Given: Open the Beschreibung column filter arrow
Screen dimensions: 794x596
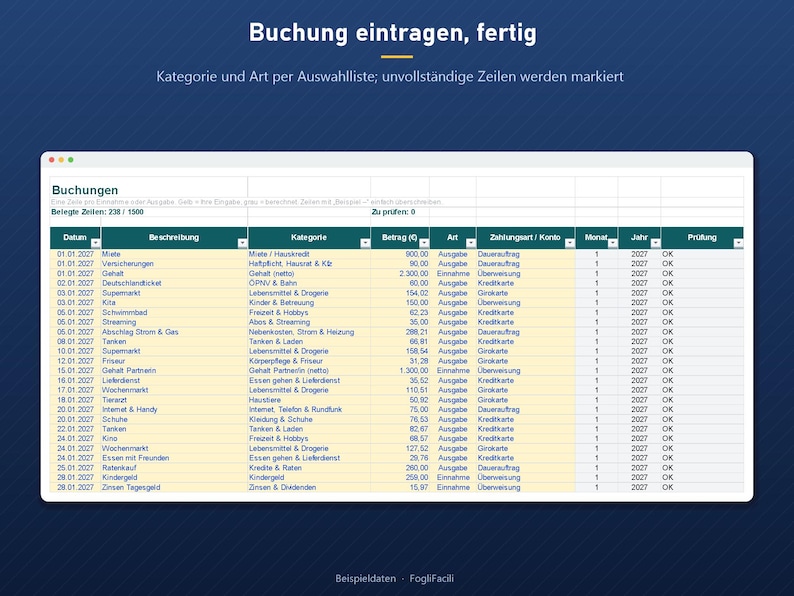Looking at the screenshot, I should [x=242, y=244].
